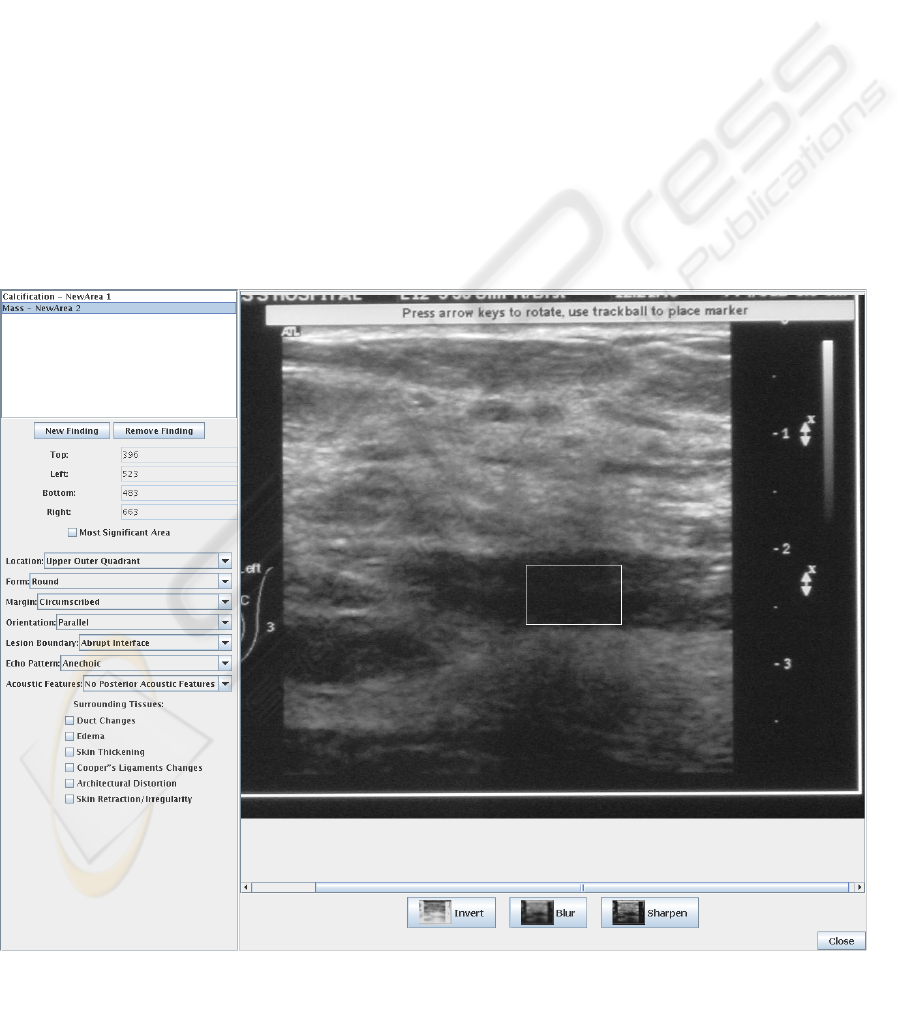904x1016 pixels.
Task: Click the white region marker on ultrasound
Action: pyautogui.click(x=573, y=594)
